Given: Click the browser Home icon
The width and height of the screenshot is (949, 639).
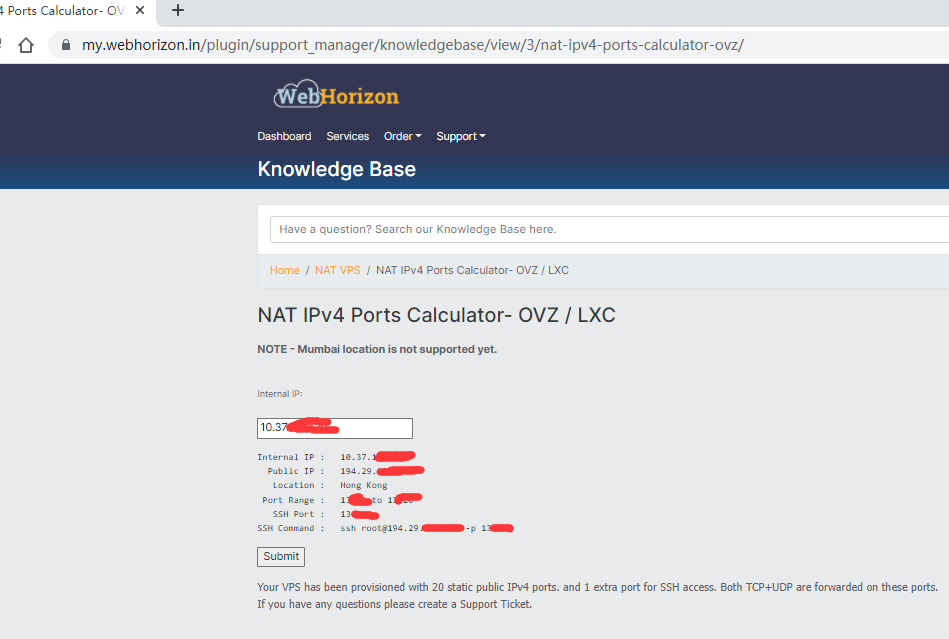Looking at the screenshot, I should 25,45.
